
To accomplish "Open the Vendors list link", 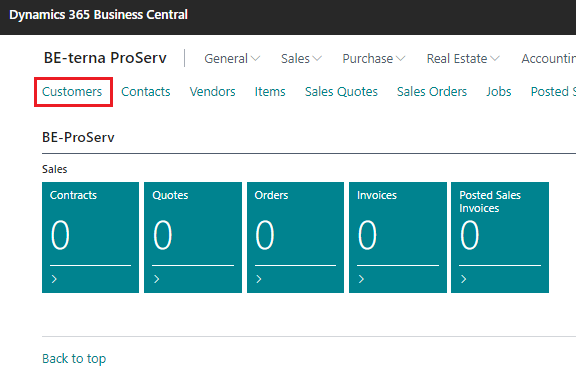I will (212, 91).
